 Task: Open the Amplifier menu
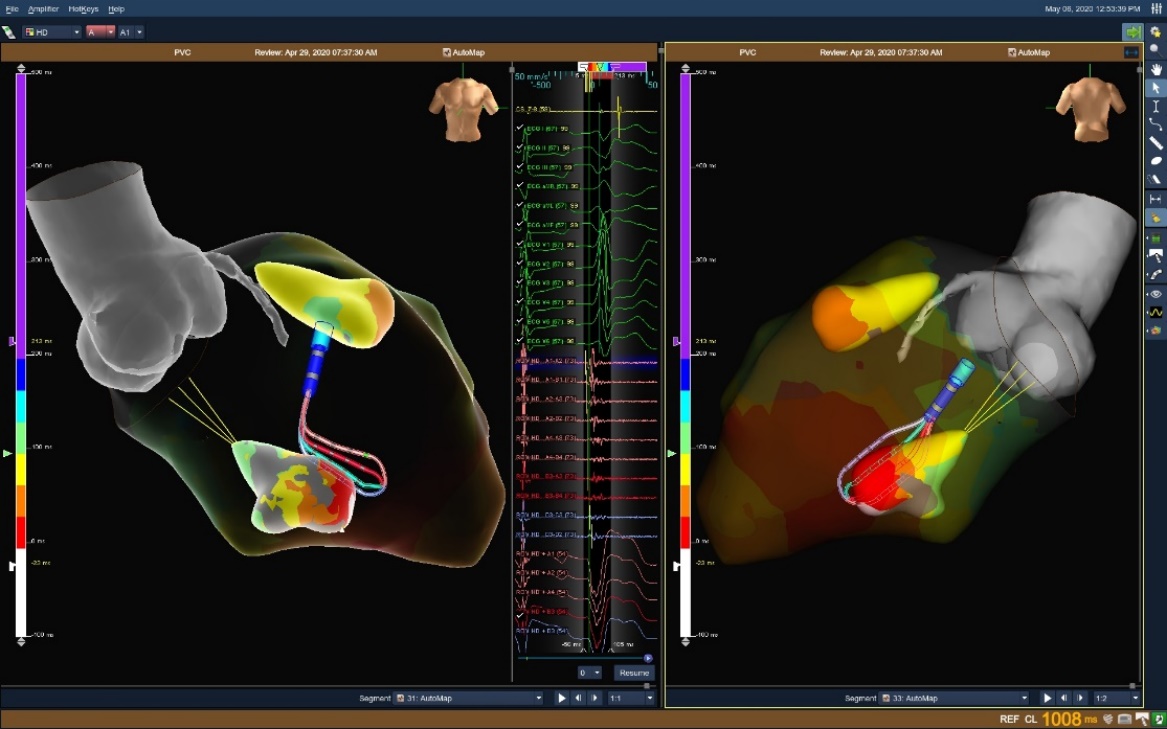coord(42,9)
